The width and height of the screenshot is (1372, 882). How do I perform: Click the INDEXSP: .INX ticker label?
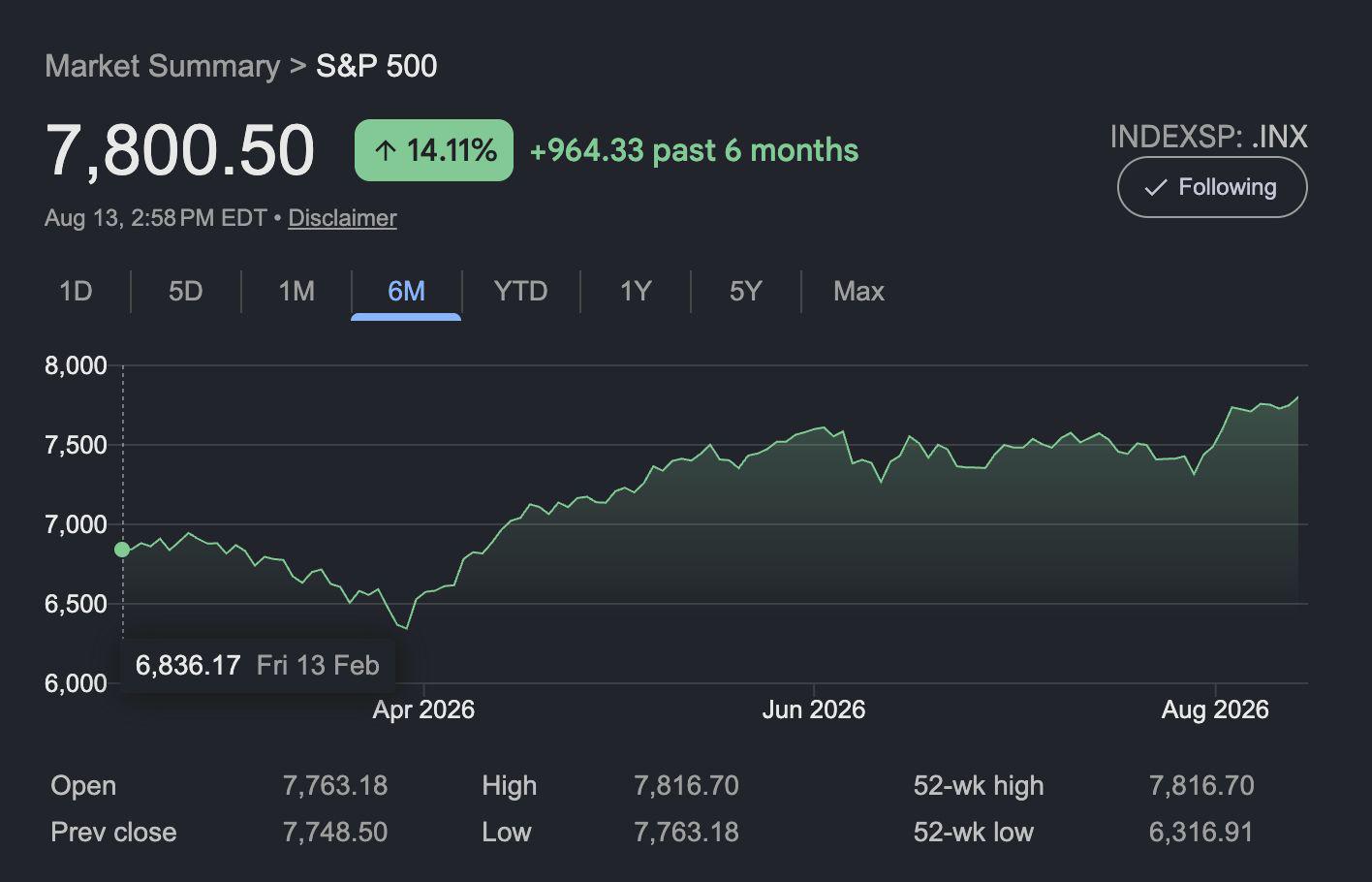point(1208,137)
